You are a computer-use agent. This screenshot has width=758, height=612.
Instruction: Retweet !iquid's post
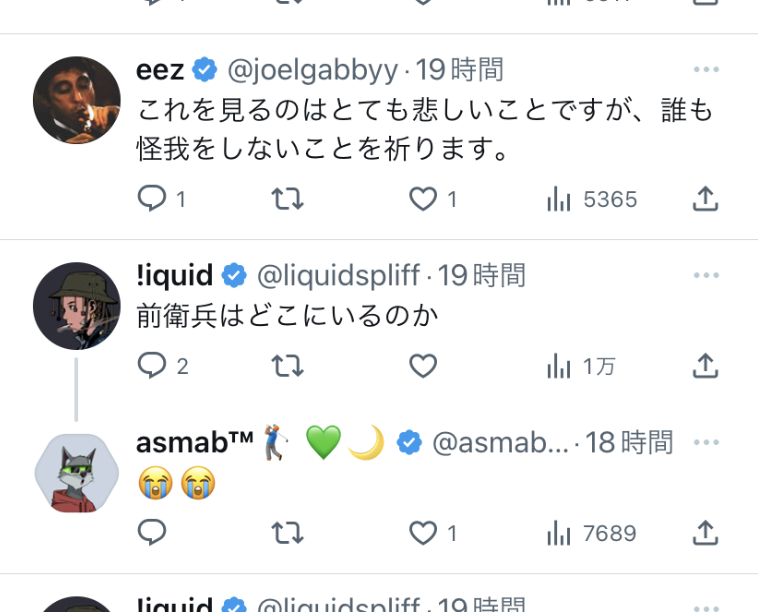tap(287, 365)
